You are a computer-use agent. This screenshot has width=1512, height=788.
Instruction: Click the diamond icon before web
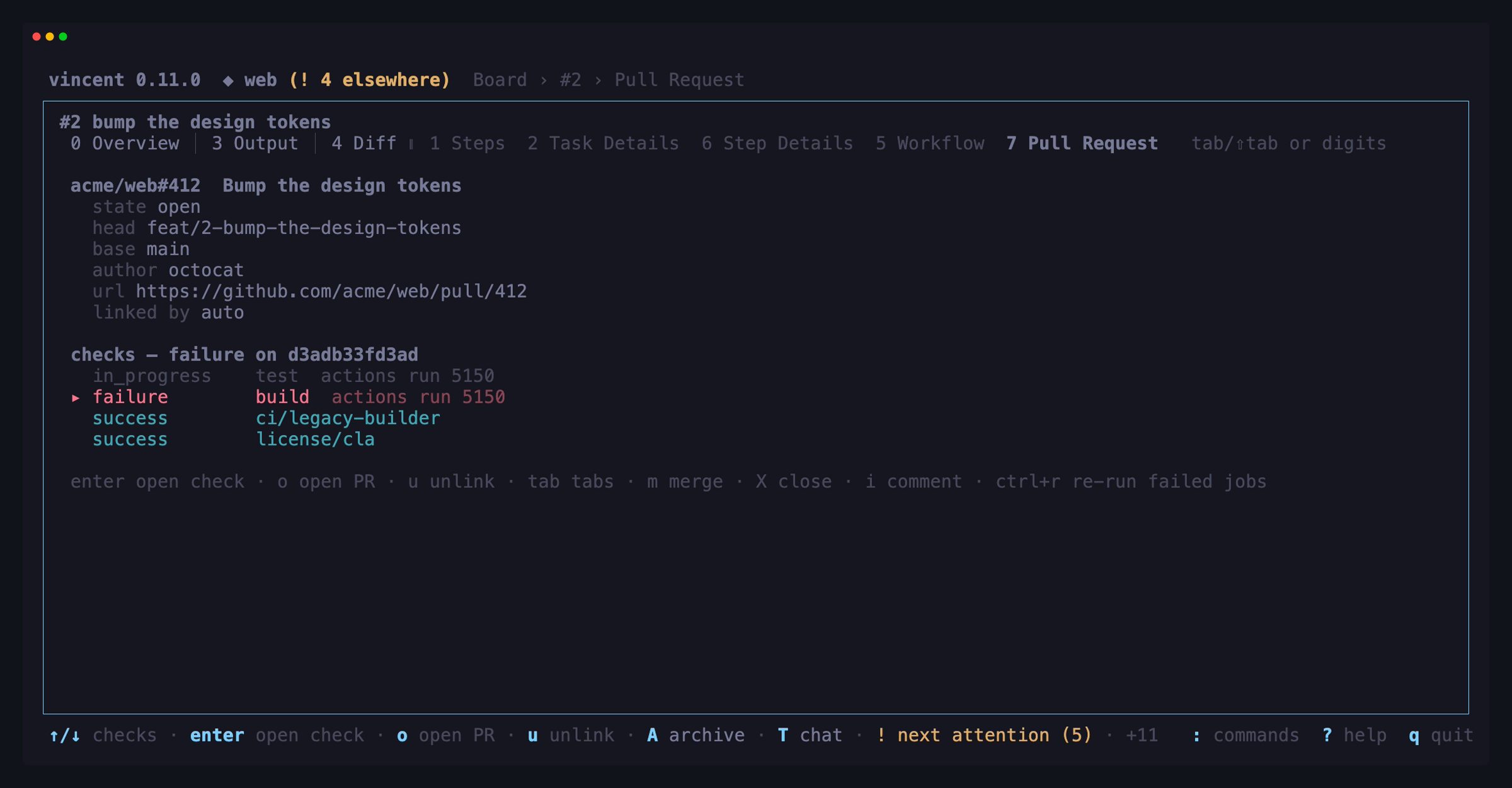click(228, 81)
